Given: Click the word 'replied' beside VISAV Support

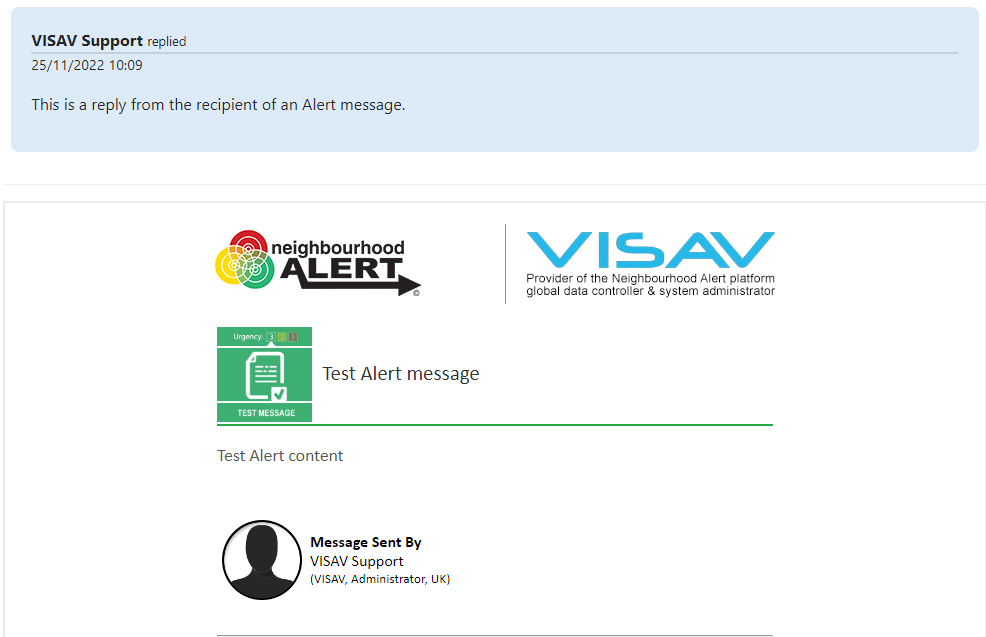Looking at the screenshot, I should pos(167,42).
